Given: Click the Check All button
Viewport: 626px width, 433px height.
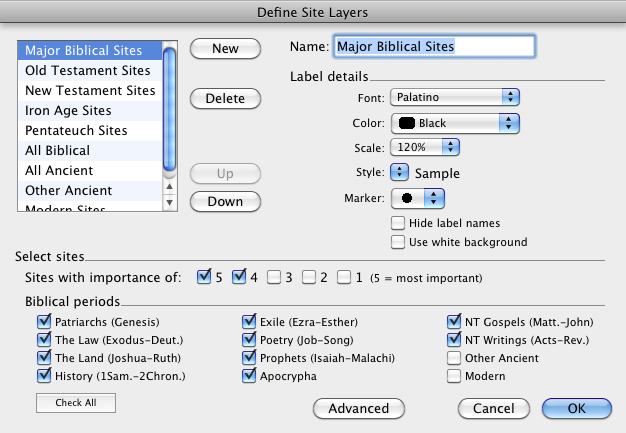Looking at the screenshot, I should pyautogui.click(x=76, y=403).
